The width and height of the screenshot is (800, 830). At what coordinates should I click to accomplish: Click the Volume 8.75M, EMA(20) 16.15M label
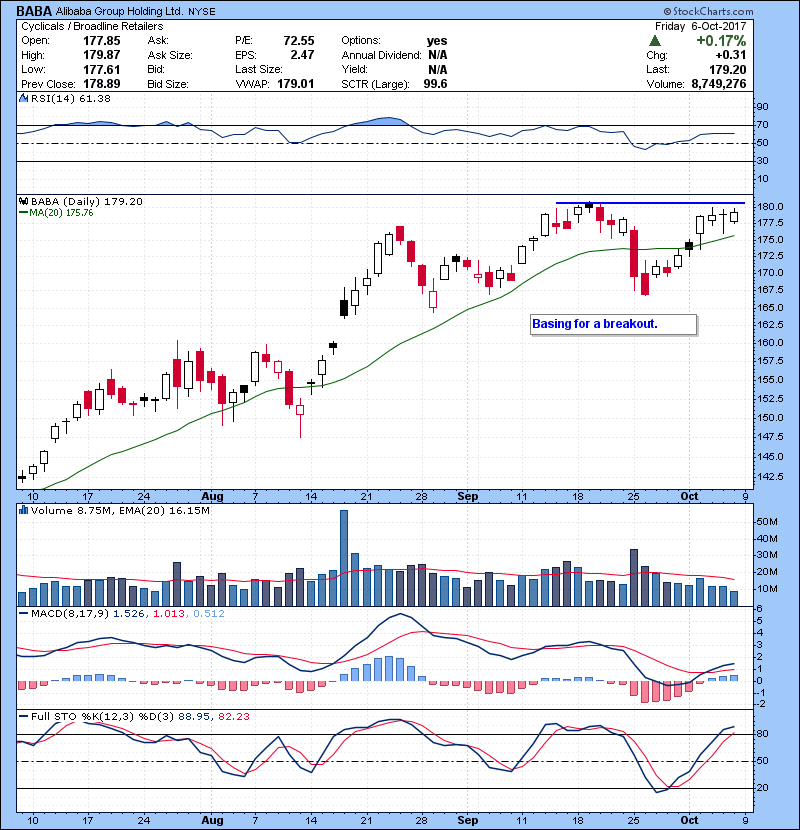120,511
